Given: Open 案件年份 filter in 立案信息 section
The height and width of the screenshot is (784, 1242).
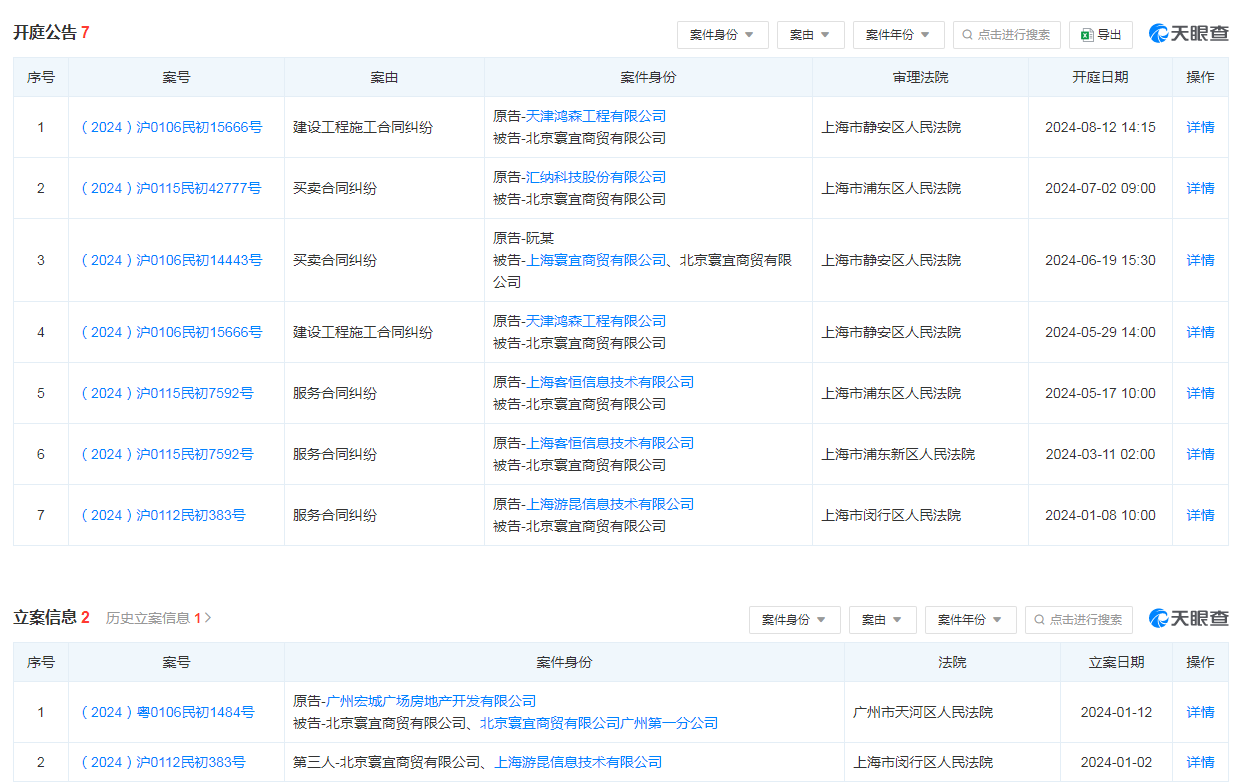Looking at the screenshot, I should [970, 620].
